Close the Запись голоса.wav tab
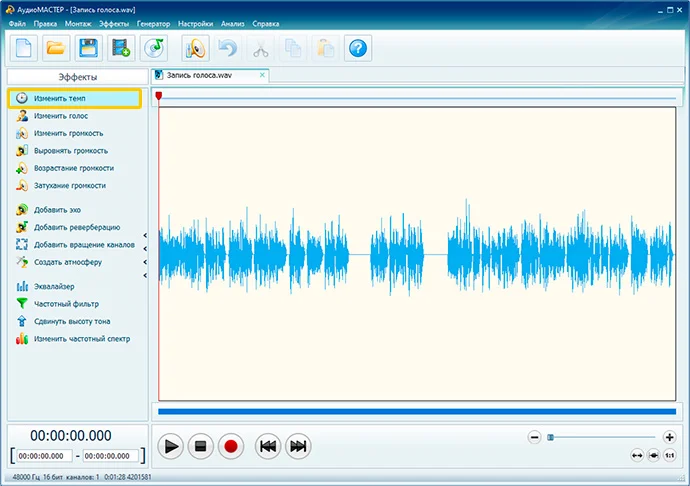Screen dimensions: 690x486 [x=262, y=75]
